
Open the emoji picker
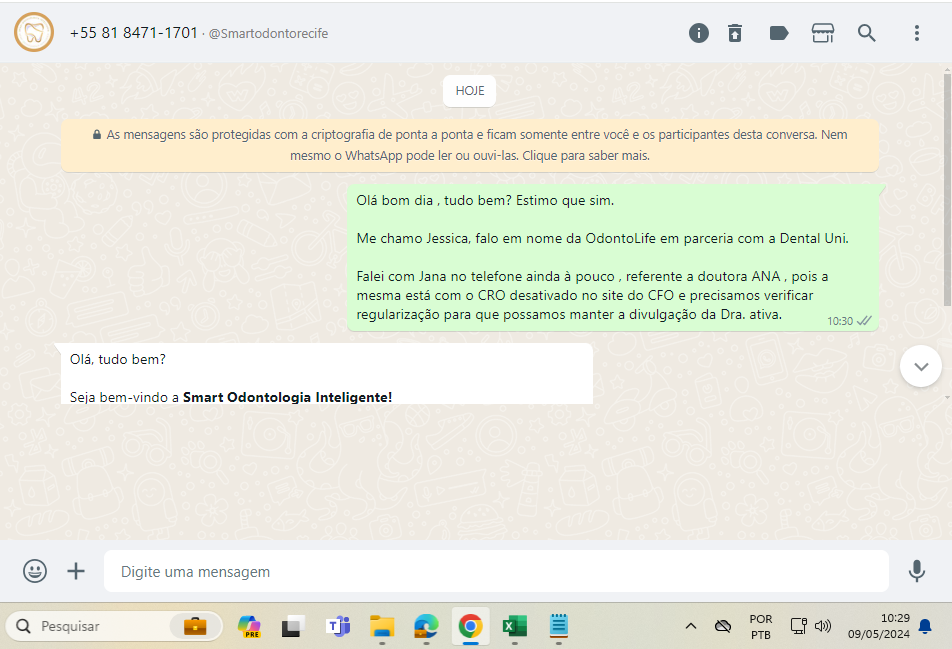click(35, 571)
